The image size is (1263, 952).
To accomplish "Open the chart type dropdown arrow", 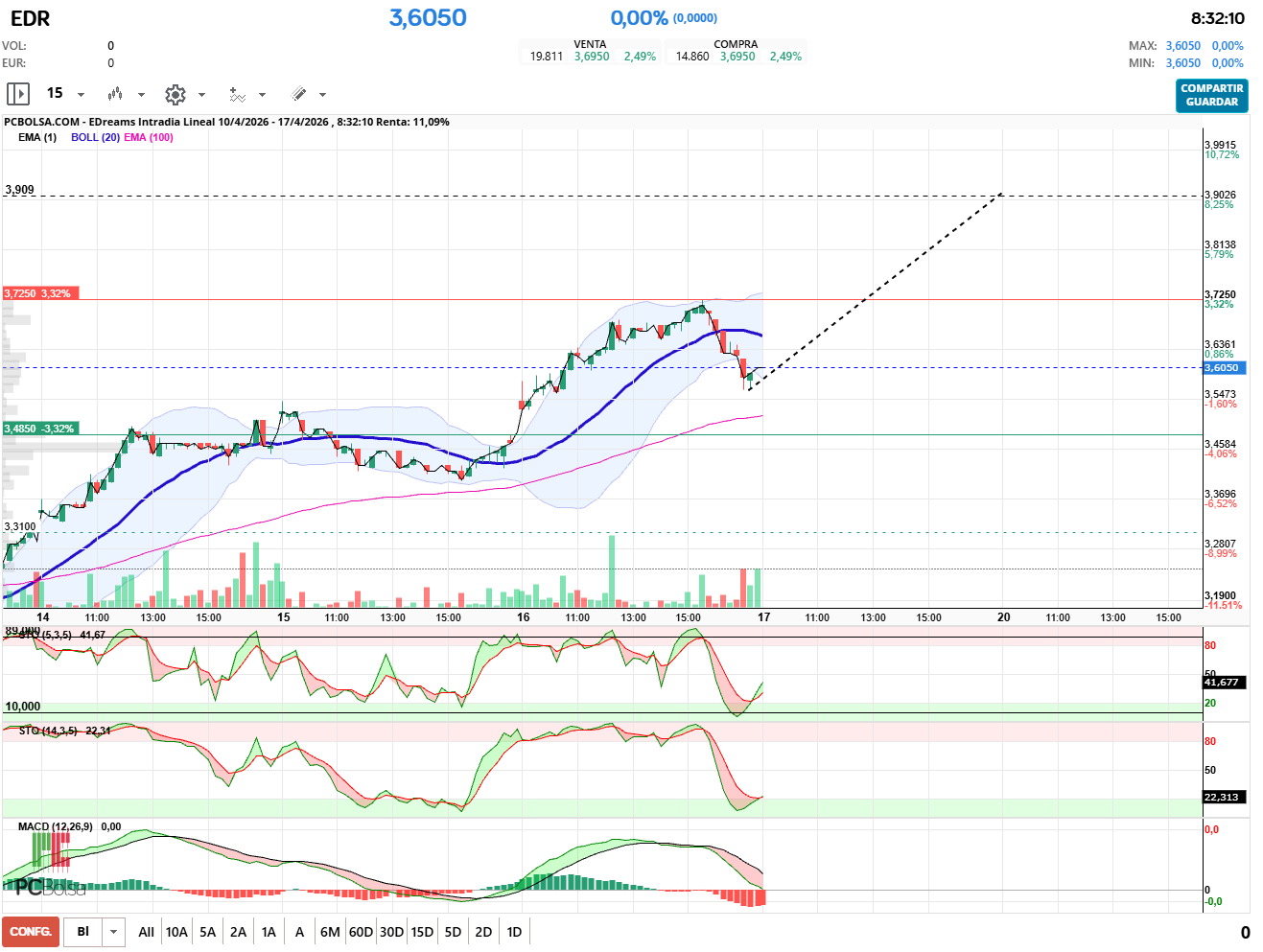I will pos(141,95).
